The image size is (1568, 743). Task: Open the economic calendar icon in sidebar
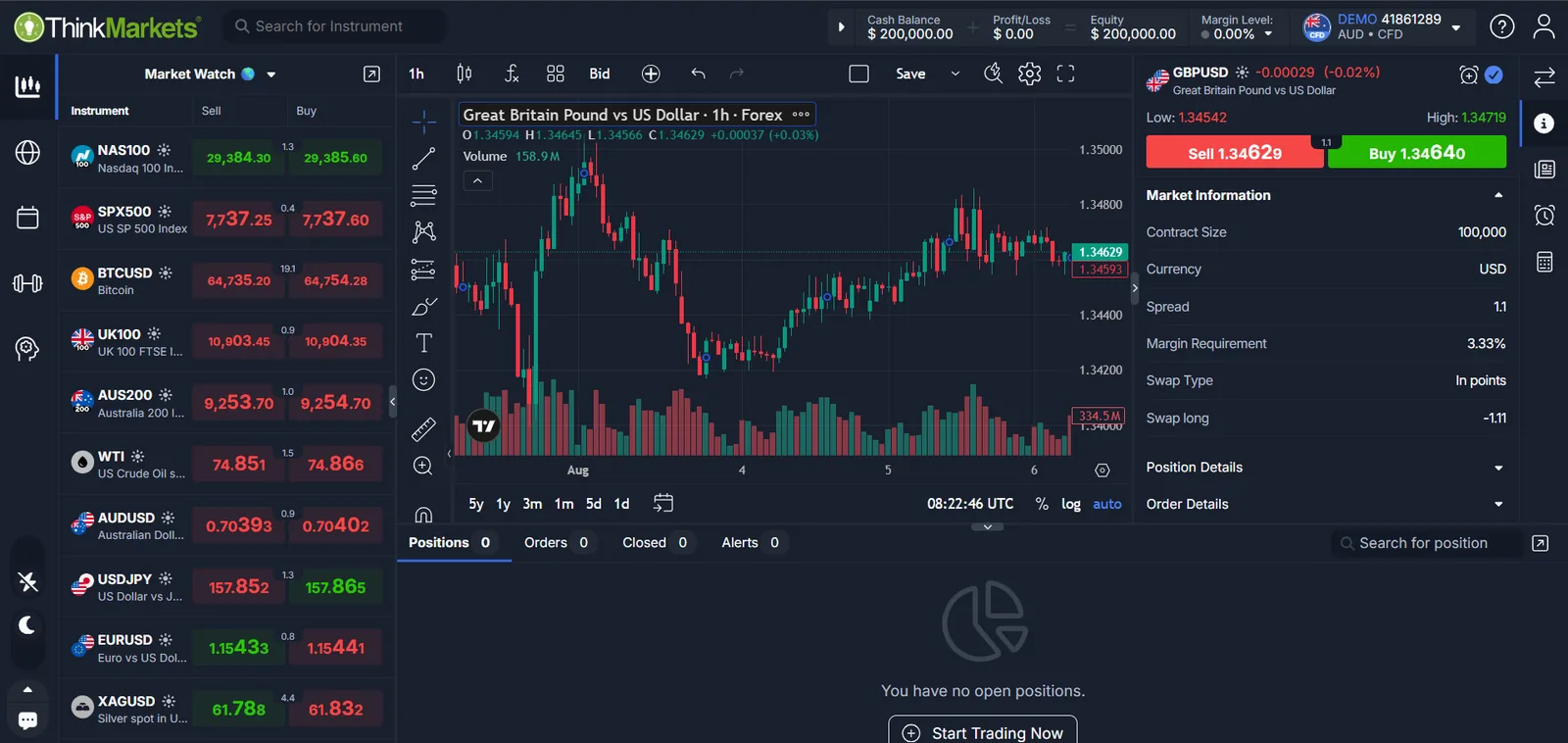[x=27, y=218]
